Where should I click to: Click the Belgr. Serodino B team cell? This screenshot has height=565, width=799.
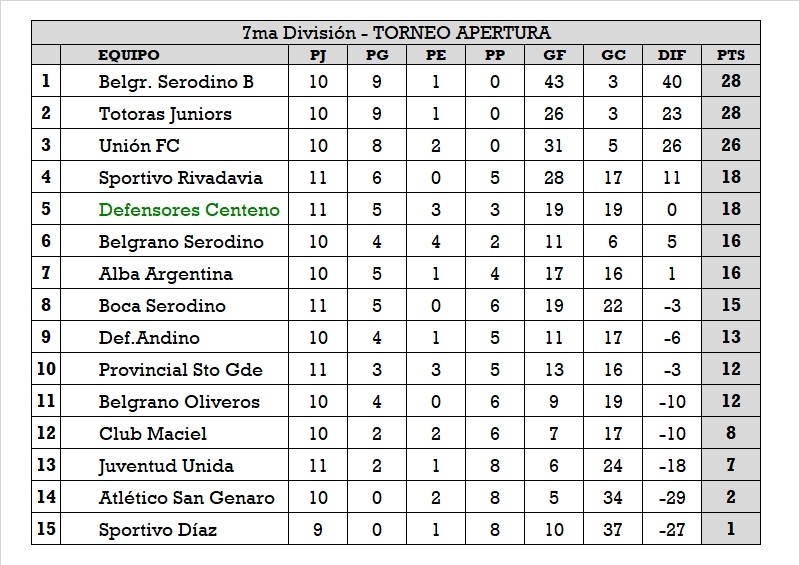click(x=177, y=82)
